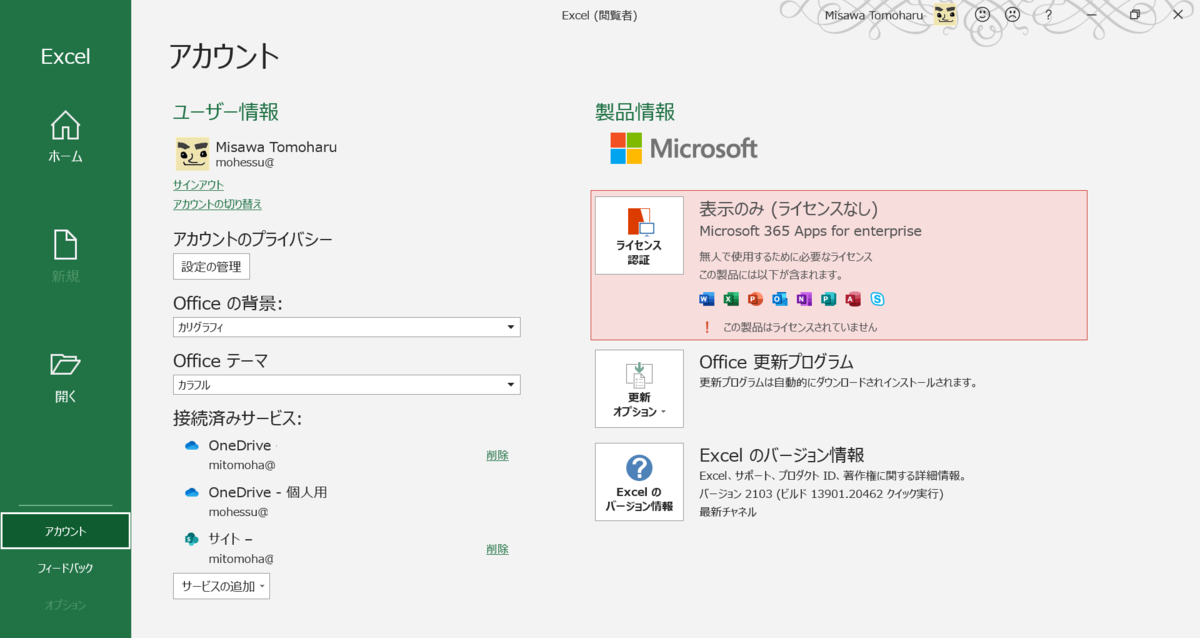Click the restore window button
The image size is (1200, 638).
pos(1135,15)
